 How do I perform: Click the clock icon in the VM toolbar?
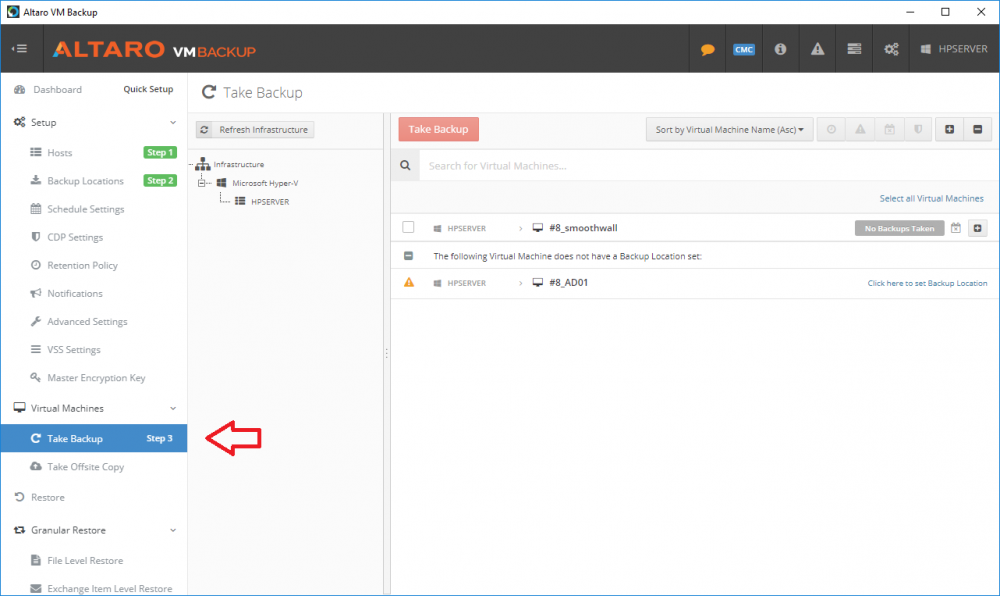point(831,129)
